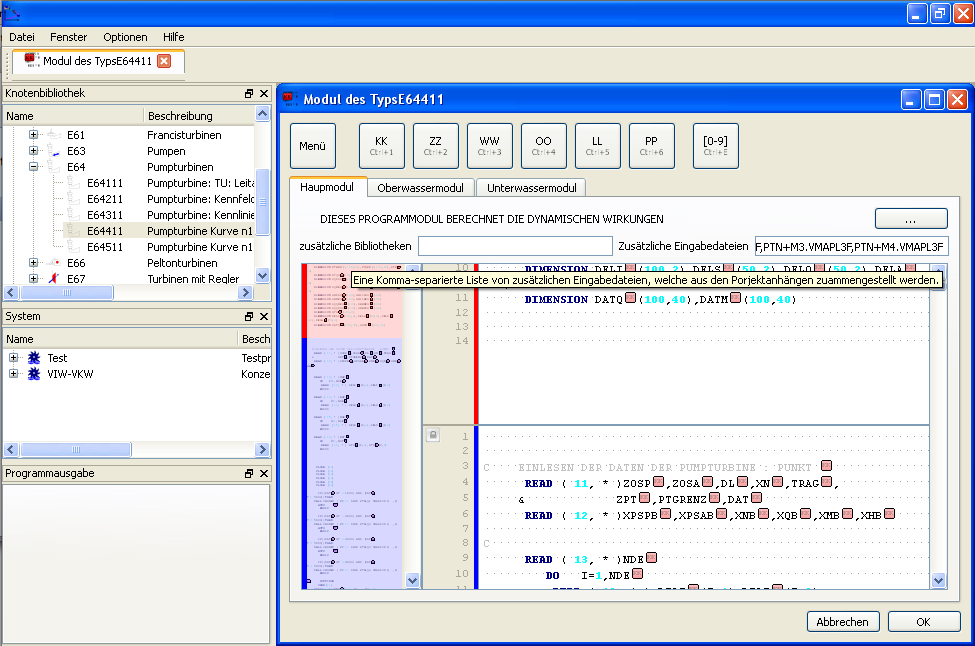Select the ZZ (Ctrl+2) toolbar button

[435, 145]
